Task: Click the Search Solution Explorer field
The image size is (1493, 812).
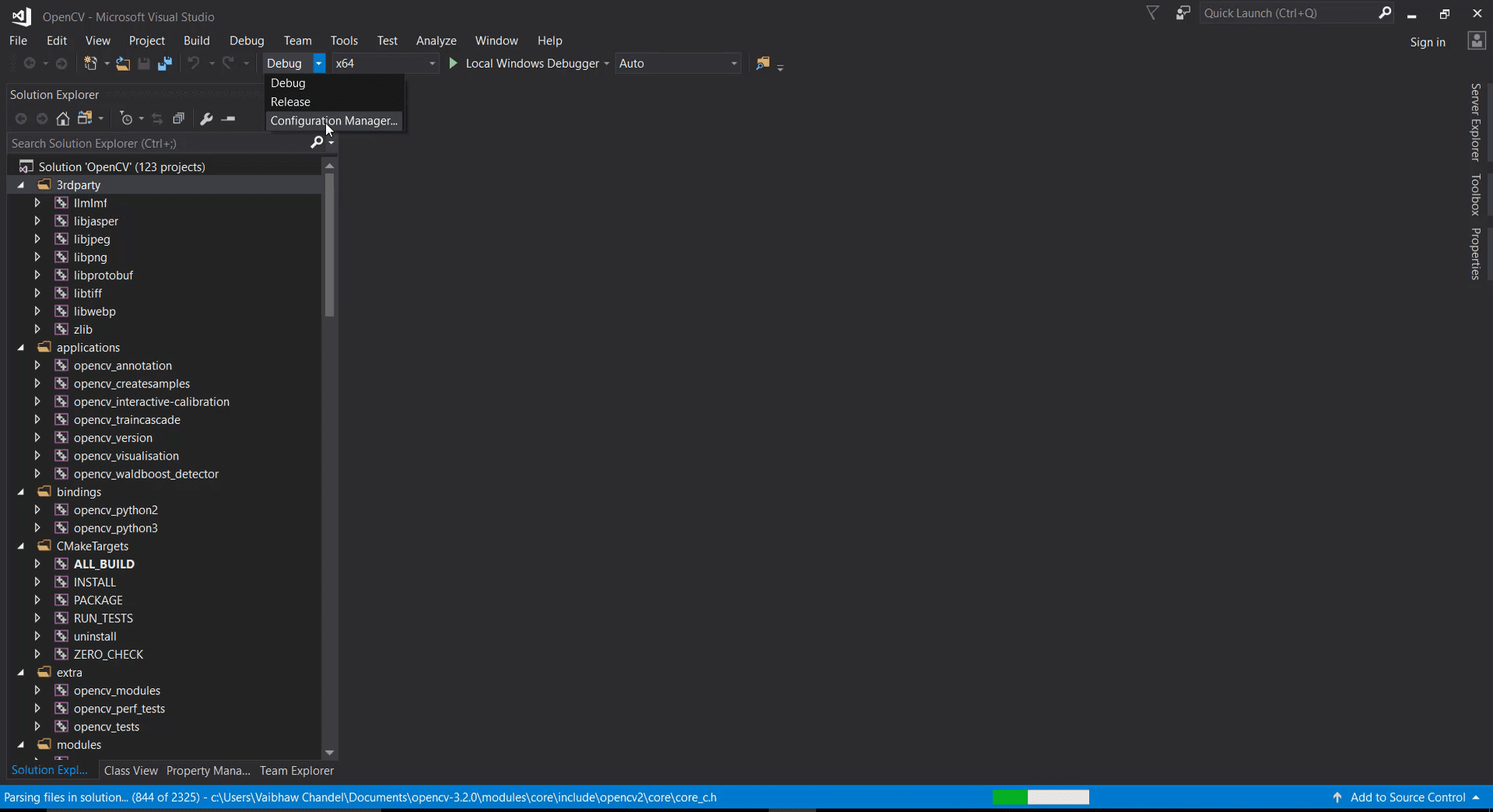Action: coord(159,143)
